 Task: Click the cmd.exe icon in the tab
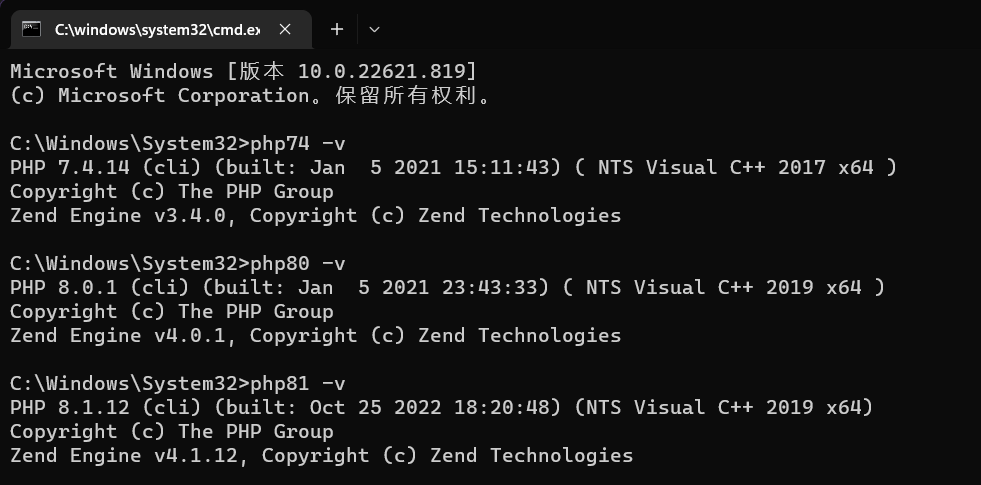(x=31, y=29)
